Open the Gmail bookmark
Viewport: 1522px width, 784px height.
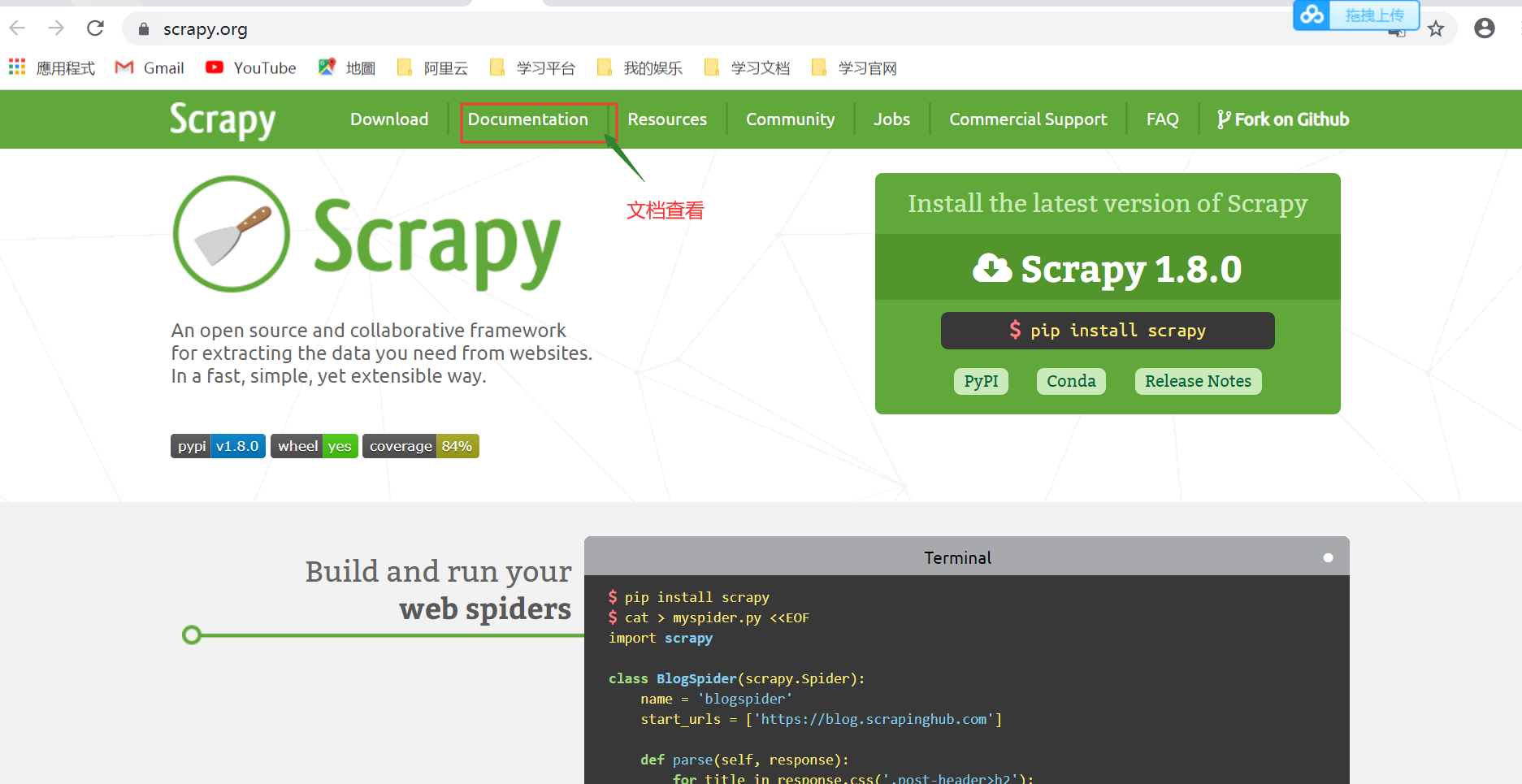coord(150,68)
